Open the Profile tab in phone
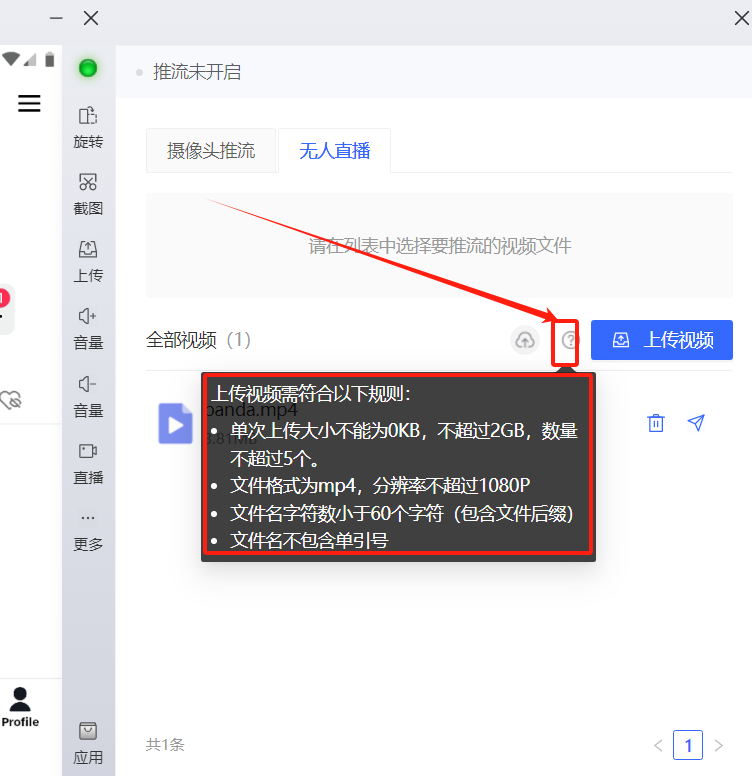752x776 pixels. [20, 707]
